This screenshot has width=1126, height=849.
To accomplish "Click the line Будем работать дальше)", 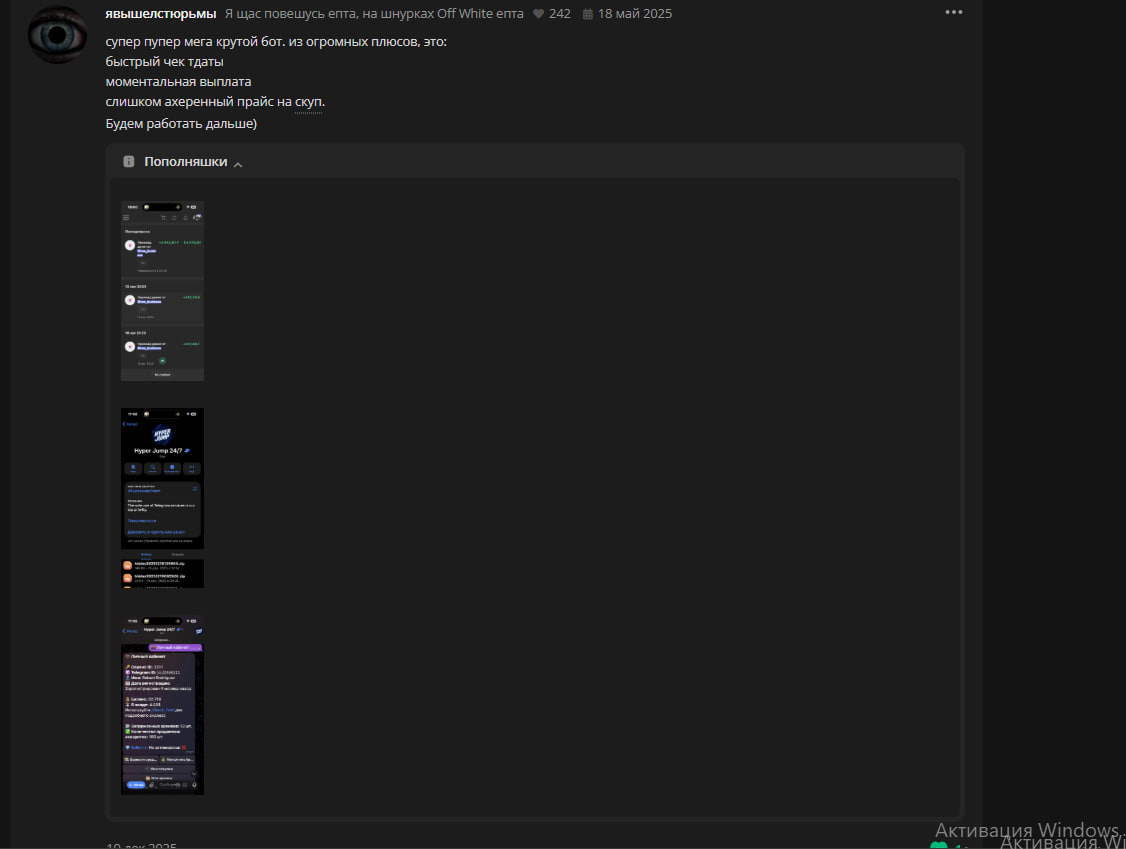I will click(x=181, y=124).
